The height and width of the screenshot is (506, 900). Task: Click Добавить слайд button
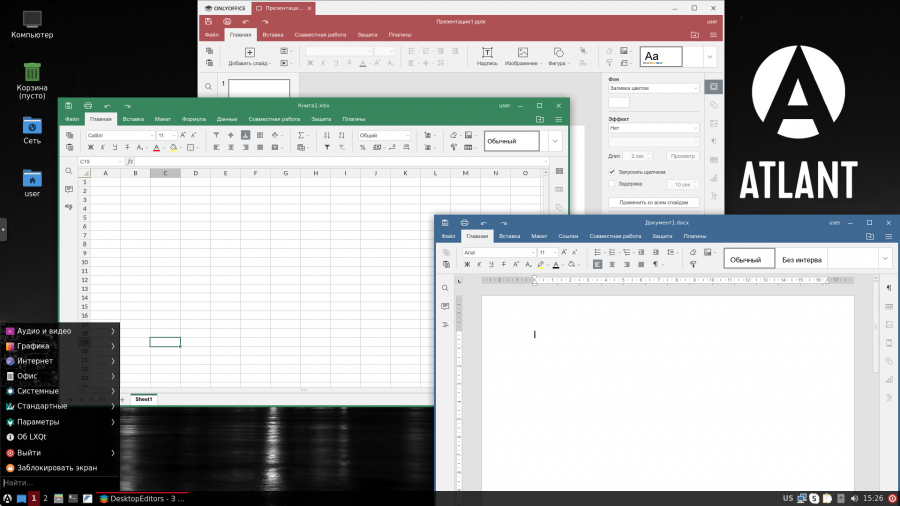(x=249, y=57)
